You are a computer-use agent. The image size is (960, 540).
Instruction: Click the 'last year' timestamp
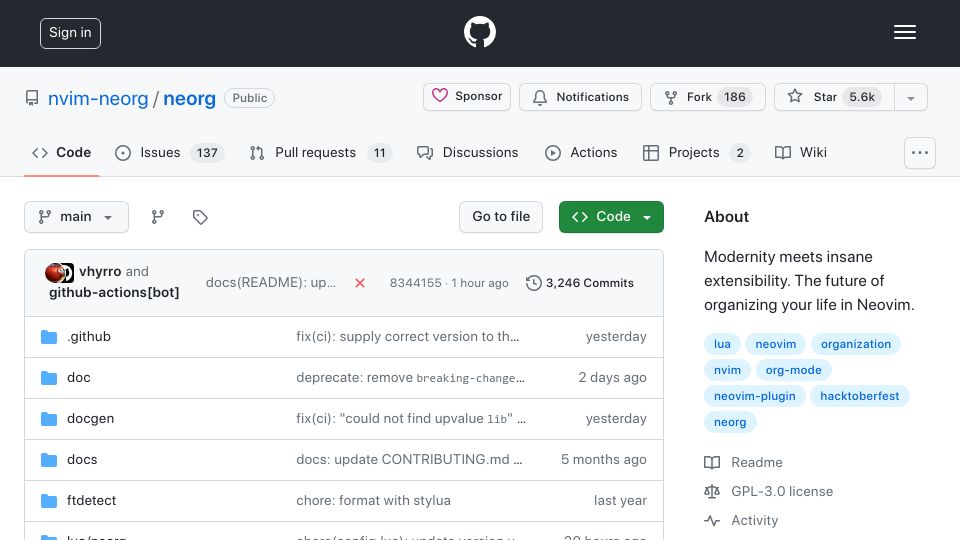click(x=620, y=501)
